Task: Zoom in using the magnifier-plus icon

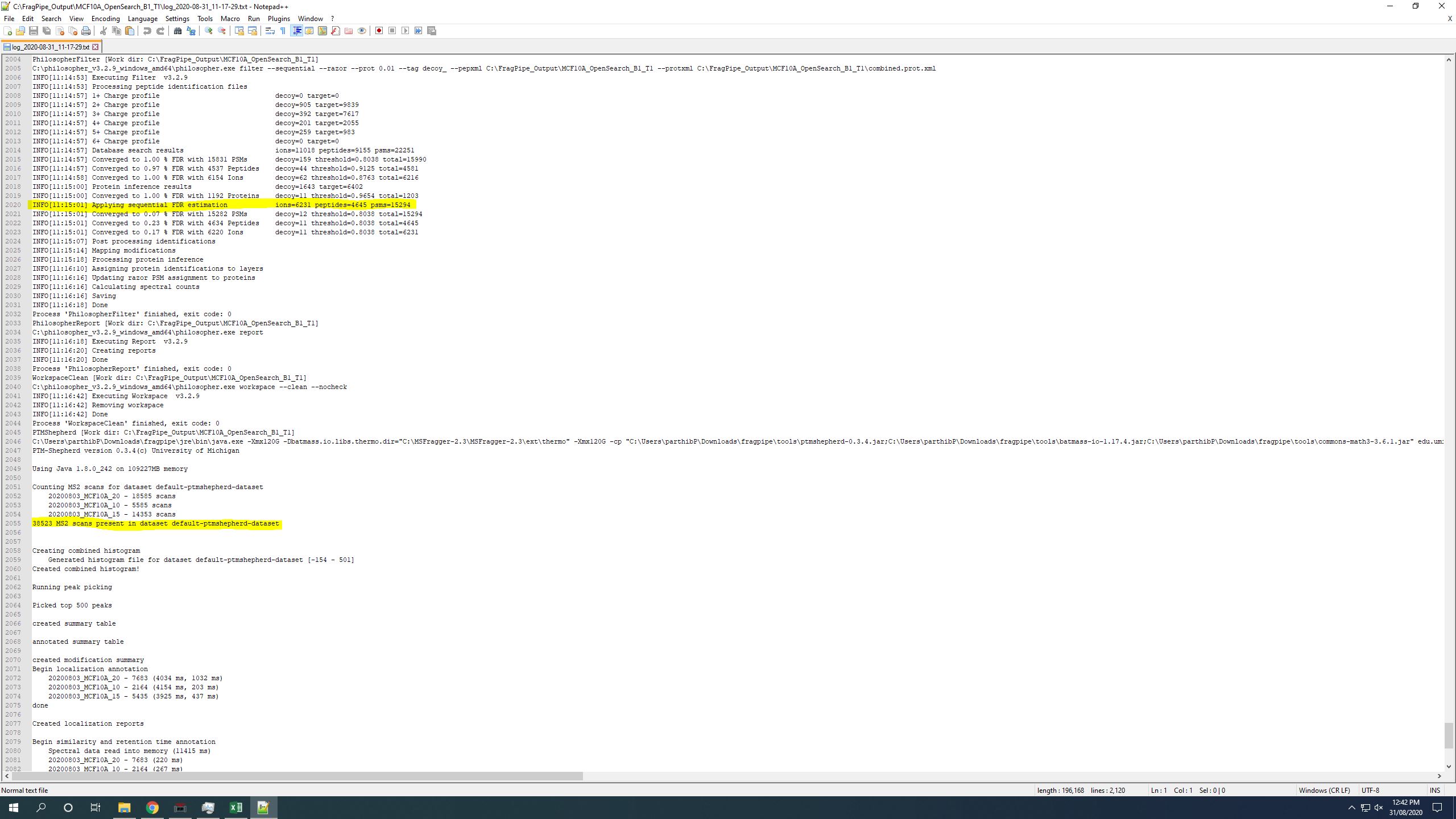Action: pos(208,31)
